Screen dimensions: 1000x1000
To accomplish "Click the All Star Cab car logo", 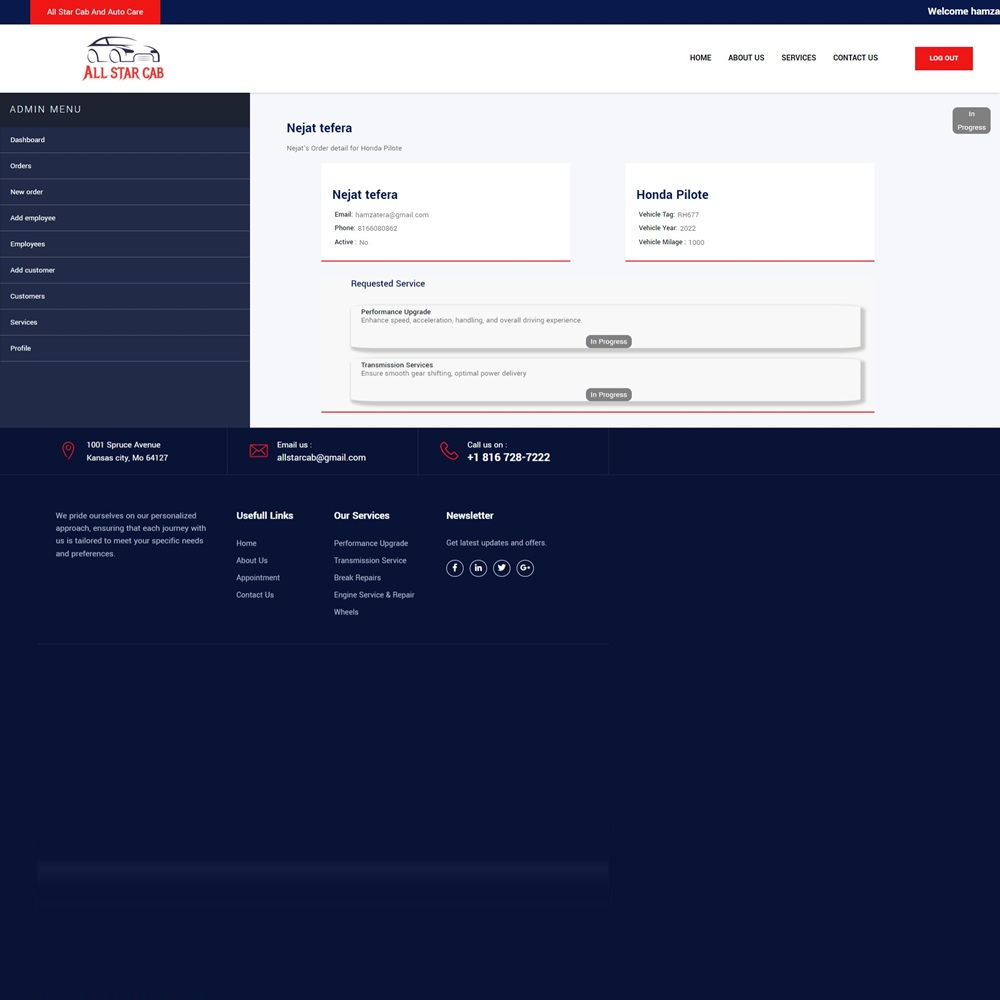I will pyautogui.click(x=123, y=58).
